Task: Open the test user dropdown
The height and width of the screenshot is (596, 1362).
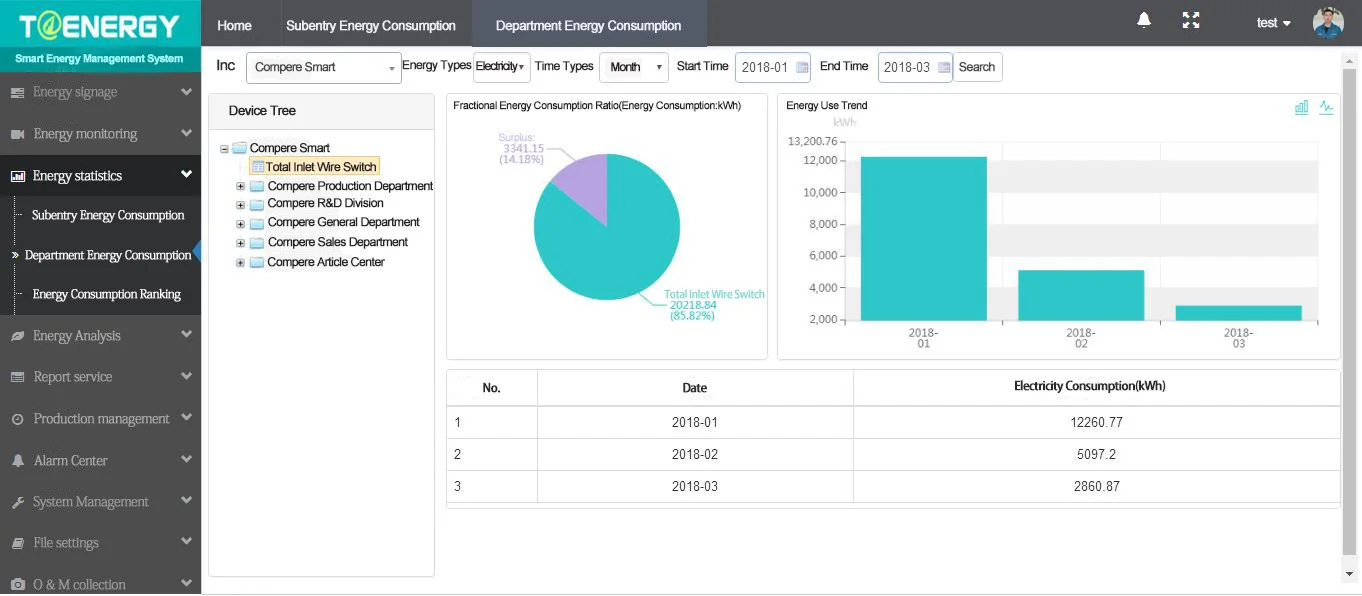Action: pyautogui.click(x=1273, y=23)
